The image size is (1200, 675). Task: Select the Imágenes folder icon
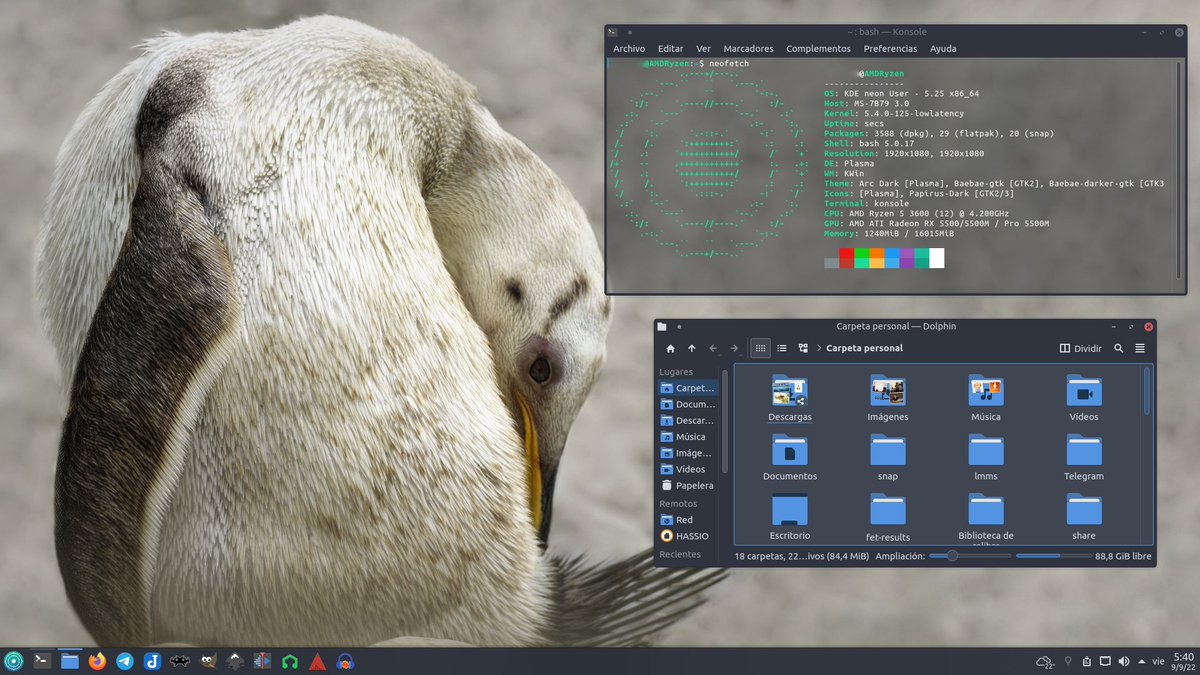point(888,391)
